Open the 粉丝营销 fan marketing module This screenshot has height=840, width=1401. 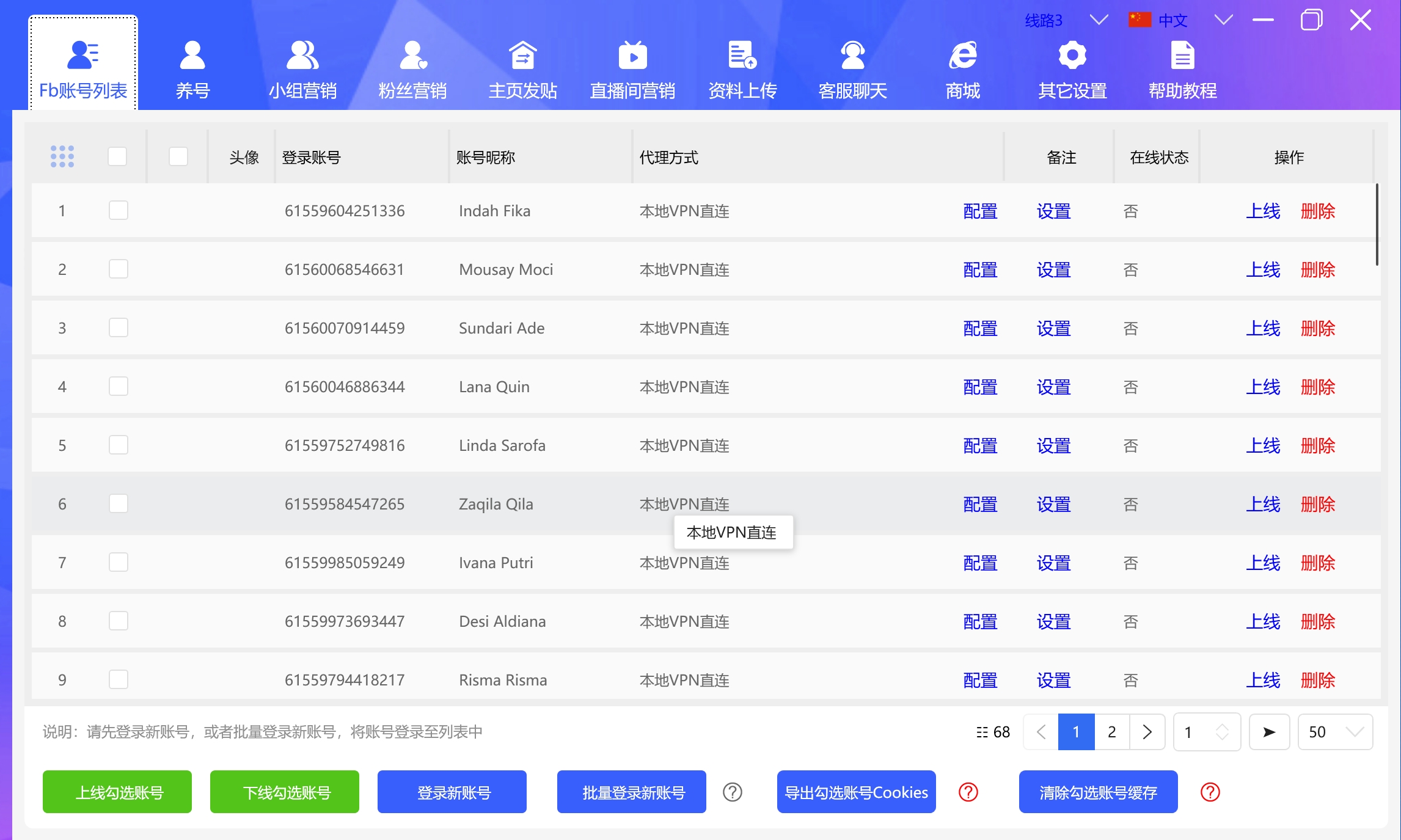coord(413,69)
